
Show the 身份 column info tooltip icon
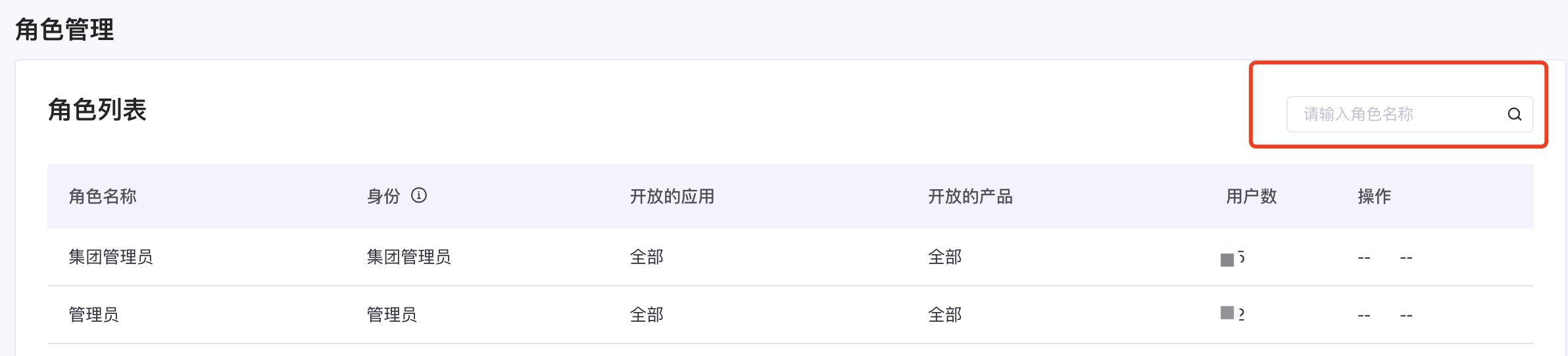pos(419,195)
